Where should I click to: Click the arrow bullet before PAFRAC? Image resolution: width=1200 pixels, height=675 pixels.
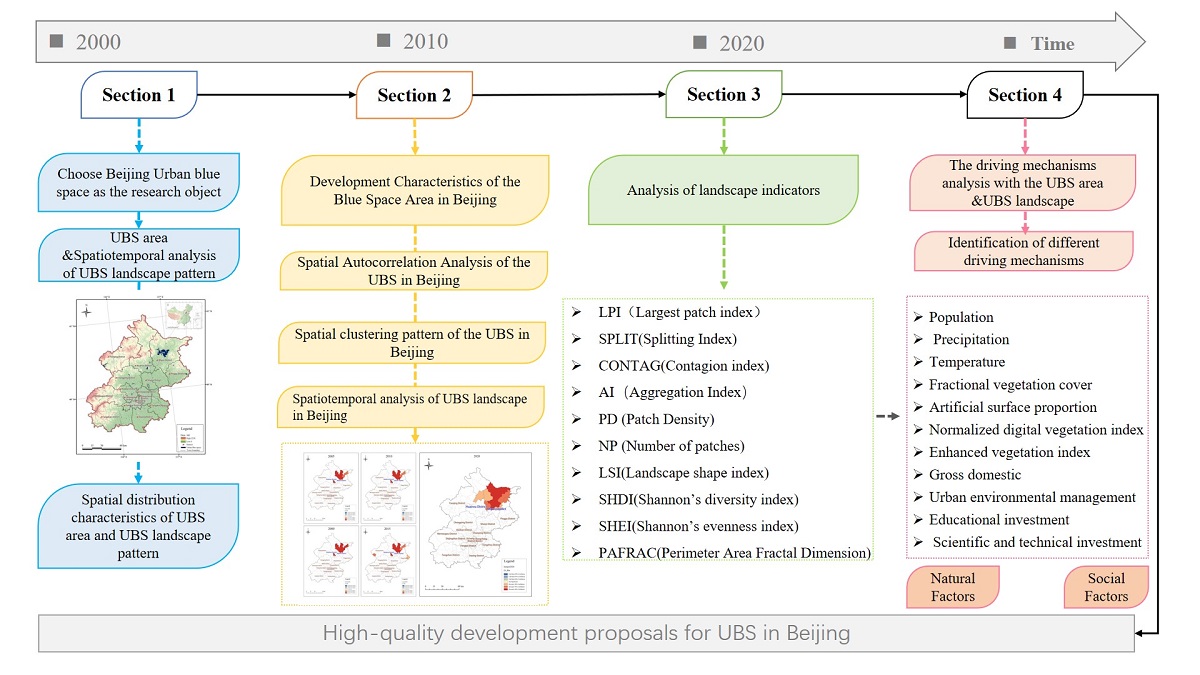[575, 553]
